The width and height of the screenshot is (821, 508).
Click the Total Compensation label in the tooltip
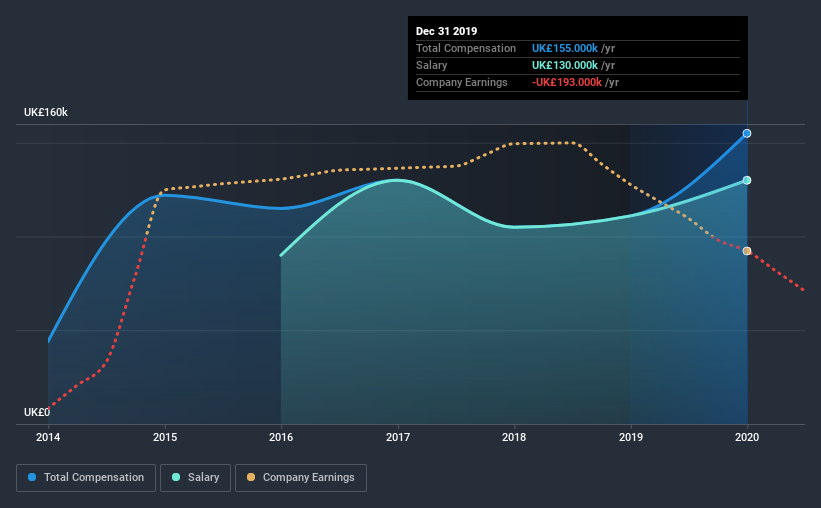(x=466, y=48)
